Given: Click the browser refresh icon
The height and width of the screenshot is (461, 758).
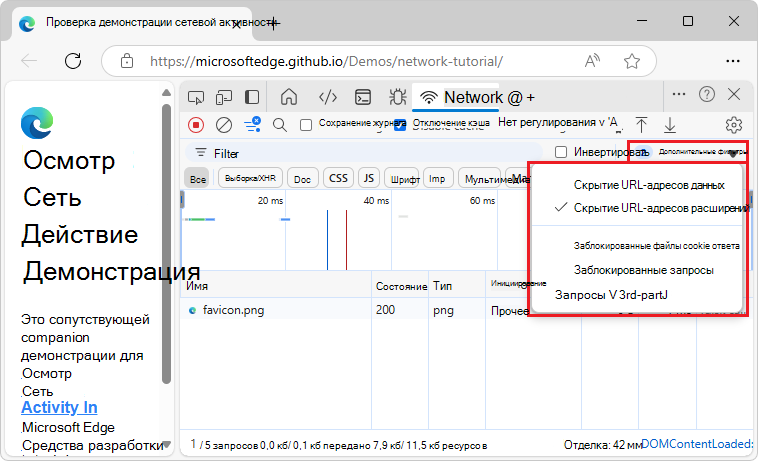Looking at the screenshot, I should pyautogui.click(x=73, y=61).
